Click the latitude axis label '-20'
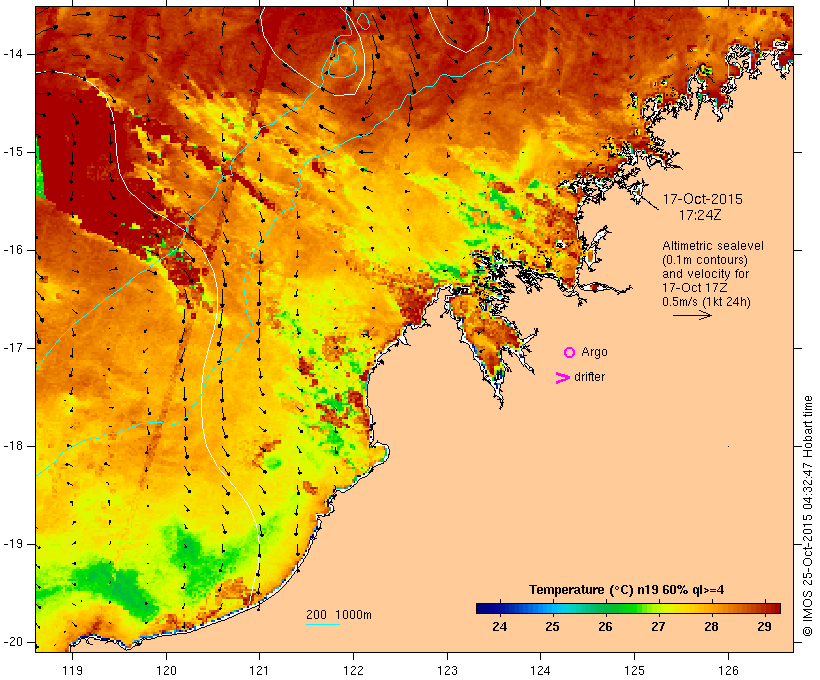Screen dimensions: 820x680 [13, 642]
